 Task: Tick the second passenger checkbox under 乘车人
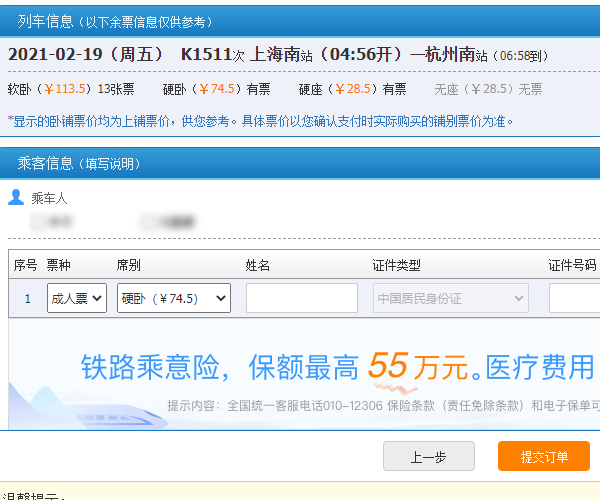pos(148,221)
